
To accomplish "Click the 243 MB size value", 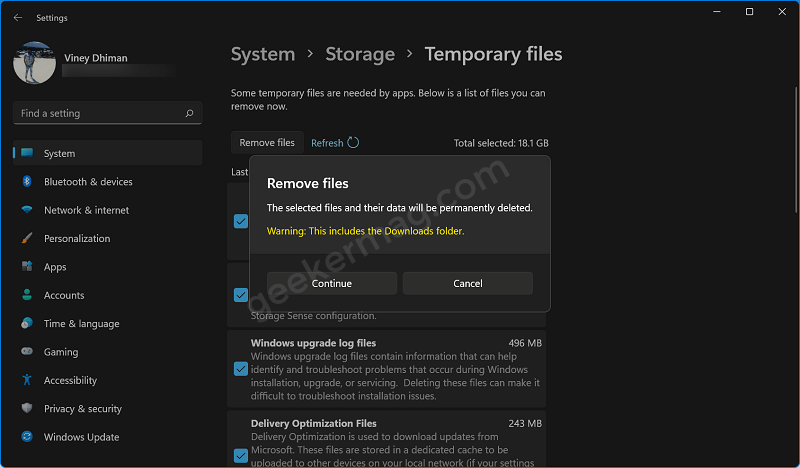I will point(525,423).
